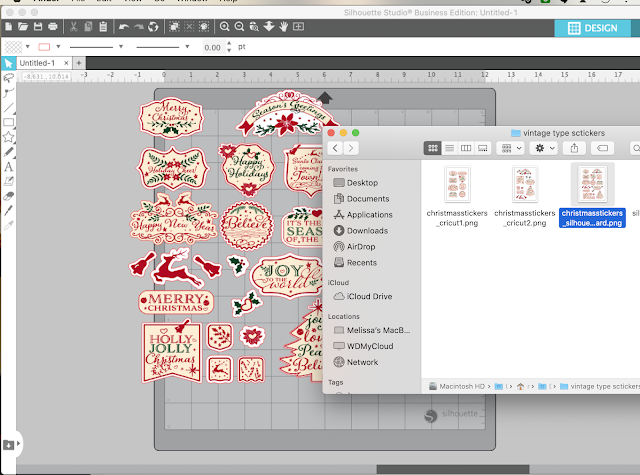The image size is (640, 475).
Task: Select the Line drawing tool
Action: [x=8, y=108]
